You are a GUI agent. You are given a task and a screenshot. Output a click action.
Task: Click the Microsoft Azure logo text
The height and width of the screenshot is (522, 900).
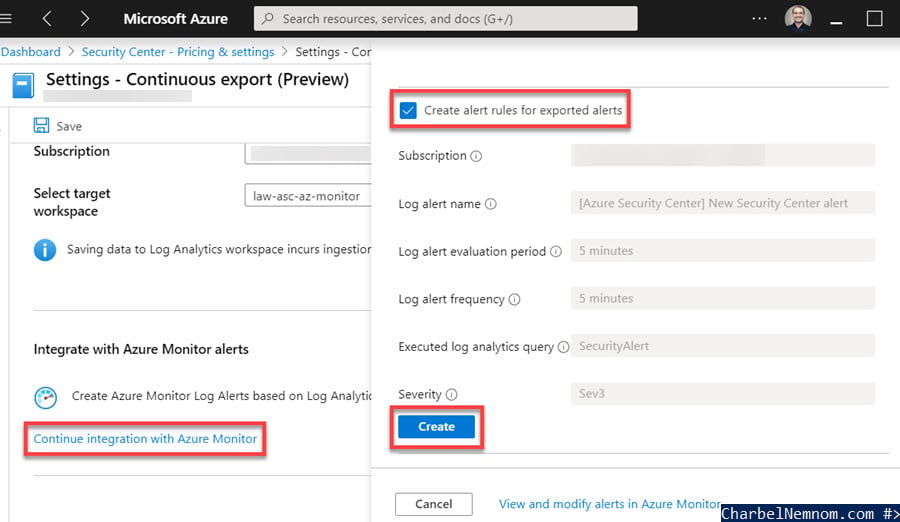click(176, 18)
